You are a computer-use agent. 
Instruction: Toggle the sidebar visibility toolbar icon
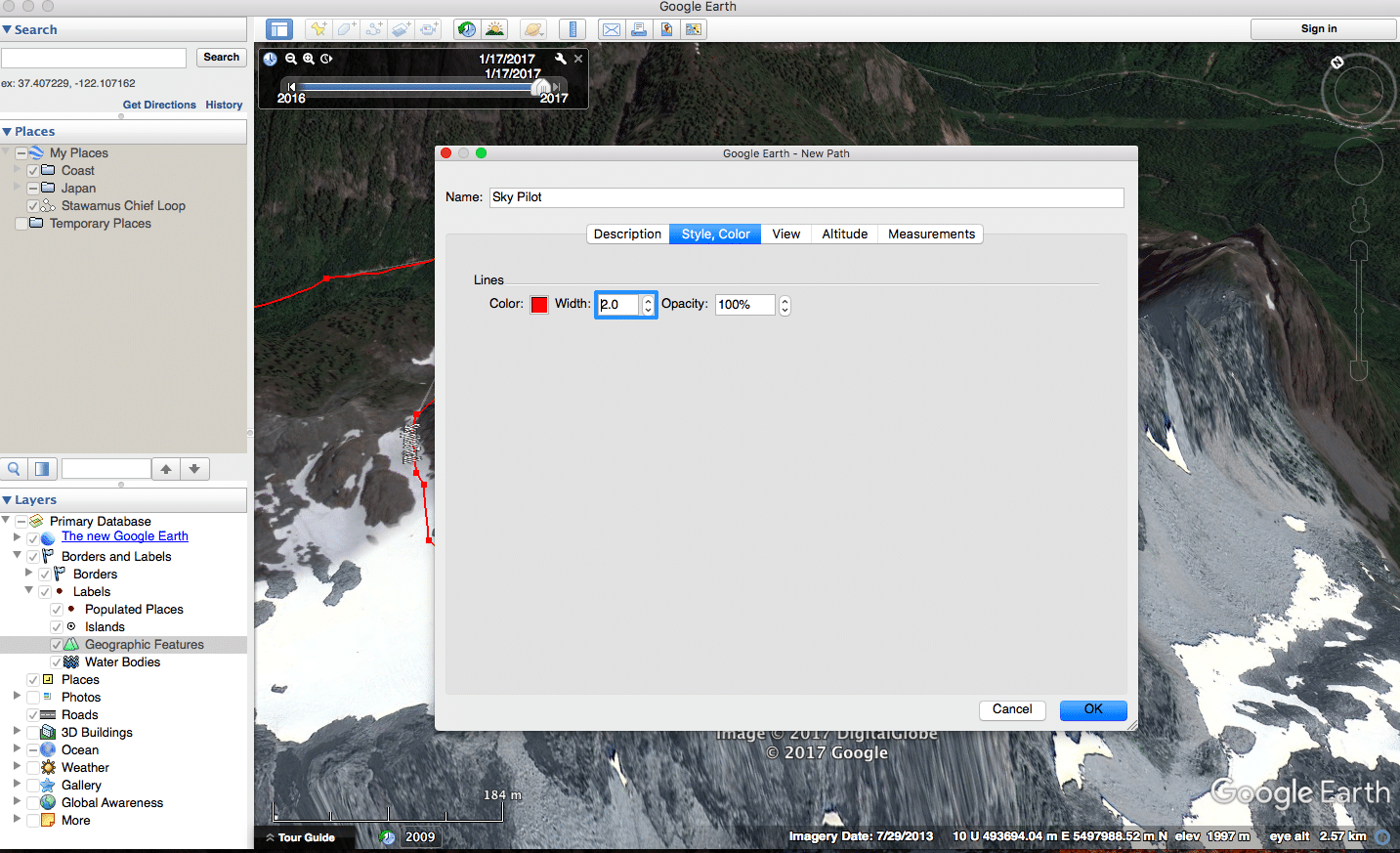pyautogui.click(x=279, y=29)
